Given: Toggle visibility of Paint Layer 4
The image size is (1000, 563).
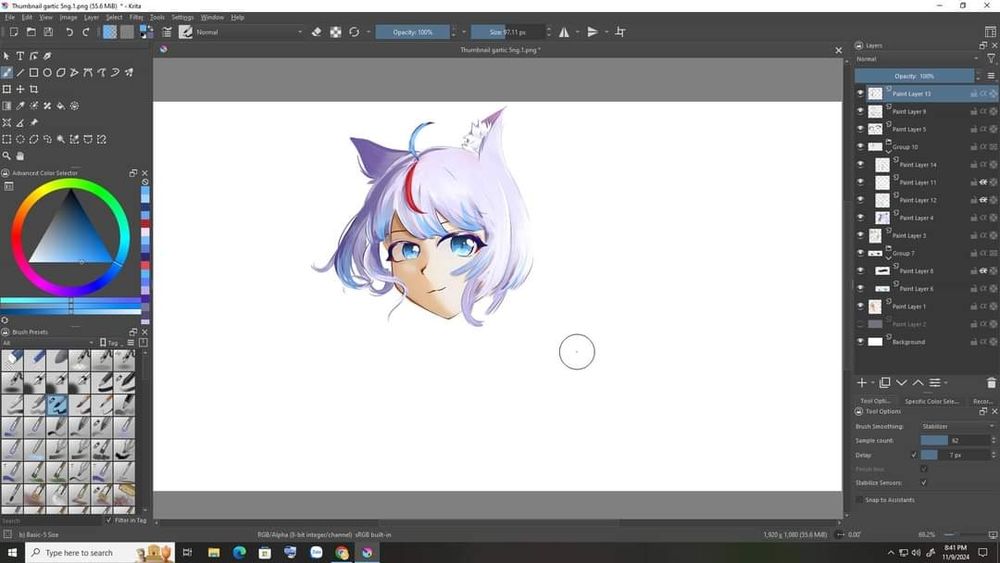Looking at the screenshot, I should [860, 217].
